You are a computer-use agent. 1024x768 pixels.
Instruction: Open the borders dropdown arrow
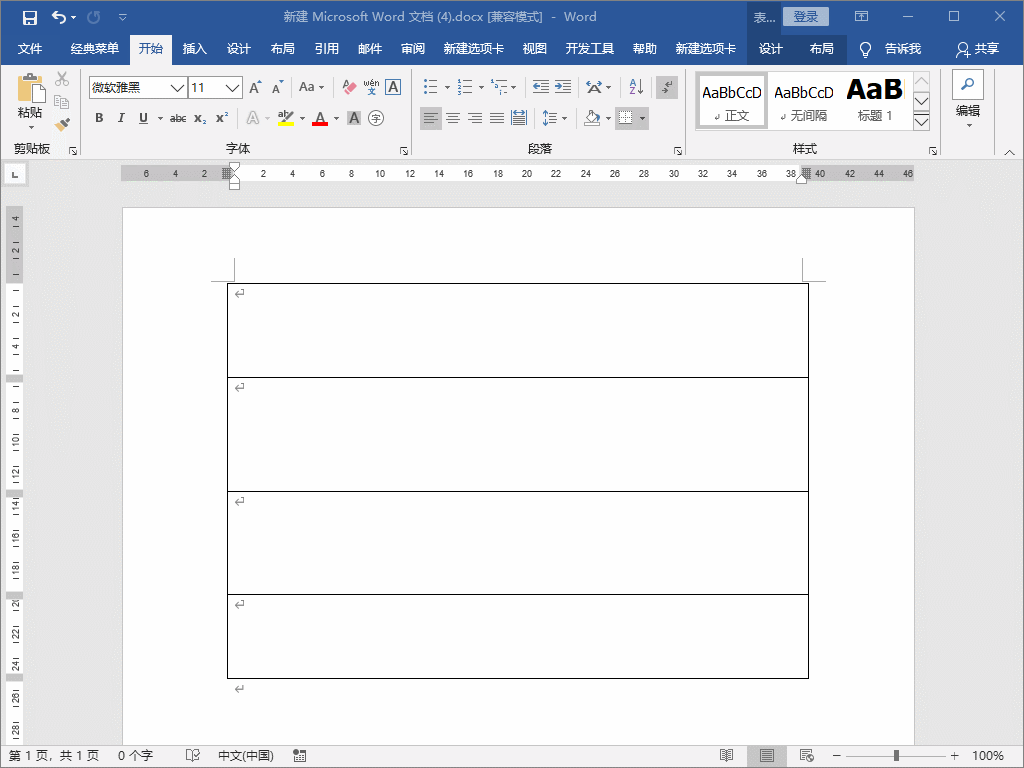pyautogui.click(x=643, y=118)
